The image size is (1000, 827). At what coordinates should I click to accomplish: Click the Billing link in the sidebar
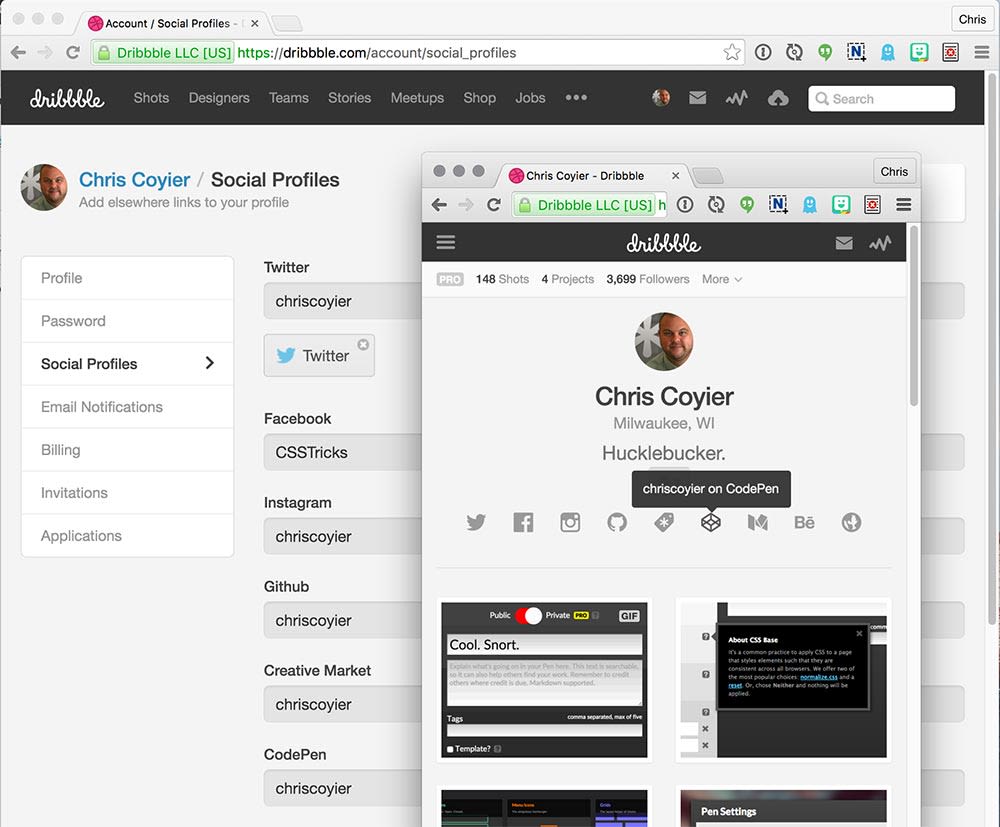click(60, 450)
